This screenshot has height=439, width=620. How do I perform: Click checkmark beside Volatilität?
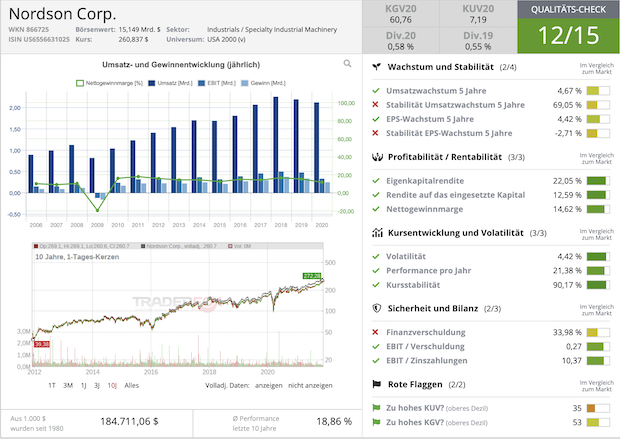click(376, 256)
